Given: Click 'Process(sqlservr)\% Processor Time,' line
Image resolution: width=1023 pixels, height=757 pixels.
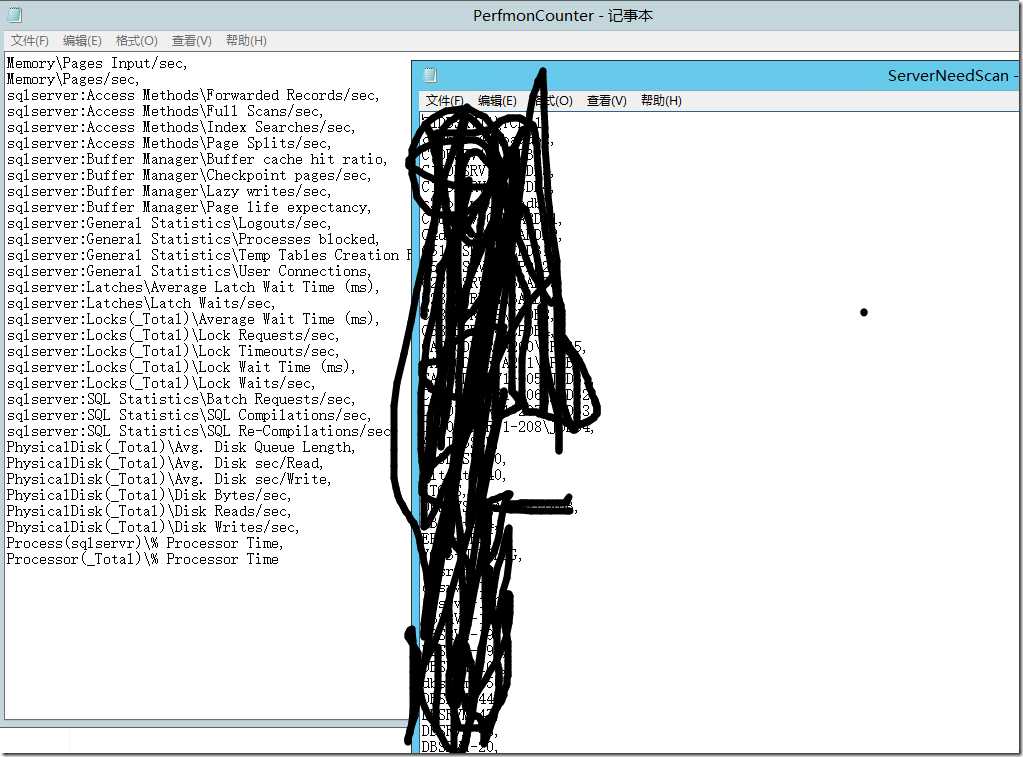Looking at the screenshot, I should [x=145, y=543].
